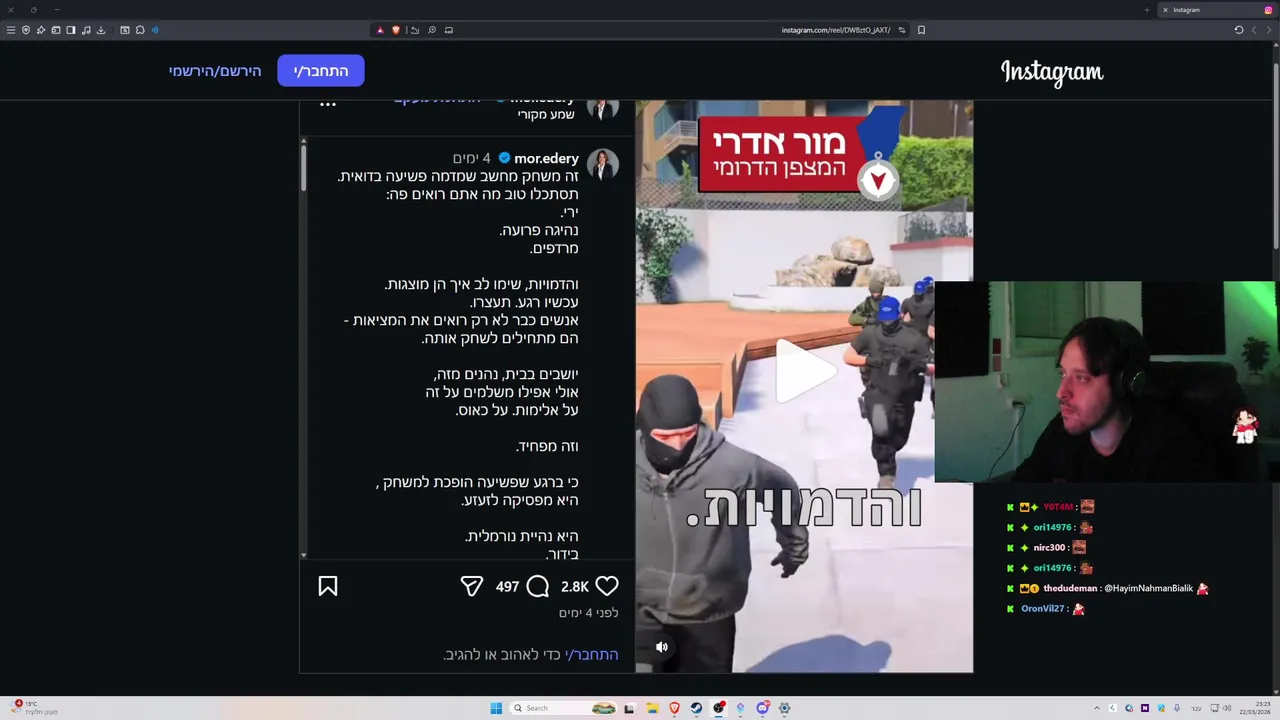
Task: Close the Instagram tab
Action: pyautogui.click(x=1165, y=10)
